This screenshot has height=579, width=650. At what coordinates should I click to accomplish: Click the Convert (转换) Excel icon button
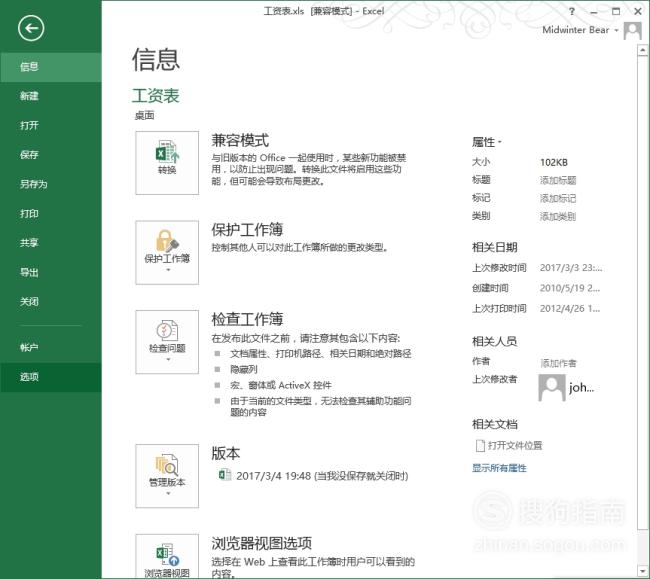167,163
